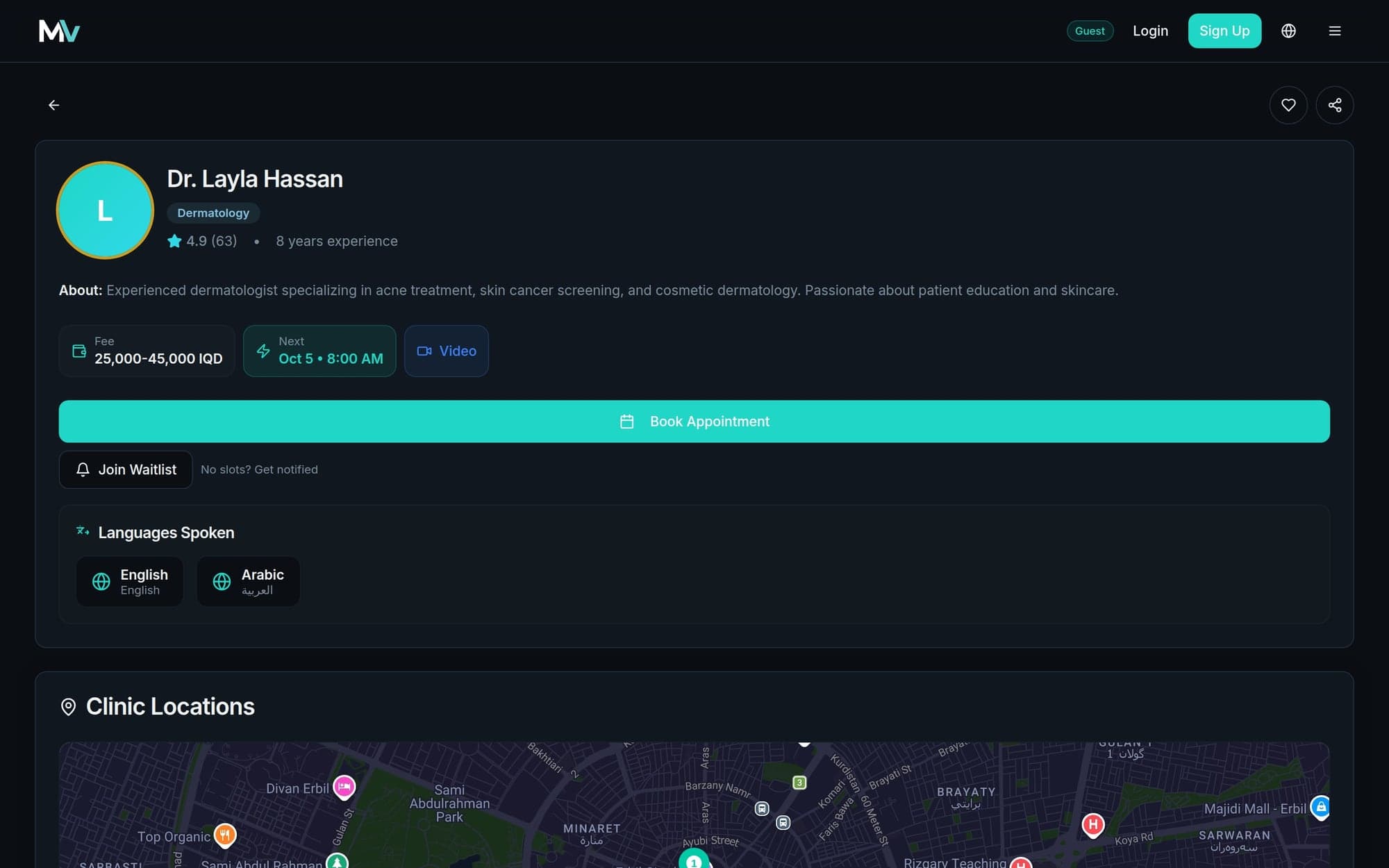The width and height of the screenshot is (1389, 868).
Task: Select the Dermatology specialty tag
Action: tap(213, 213)
